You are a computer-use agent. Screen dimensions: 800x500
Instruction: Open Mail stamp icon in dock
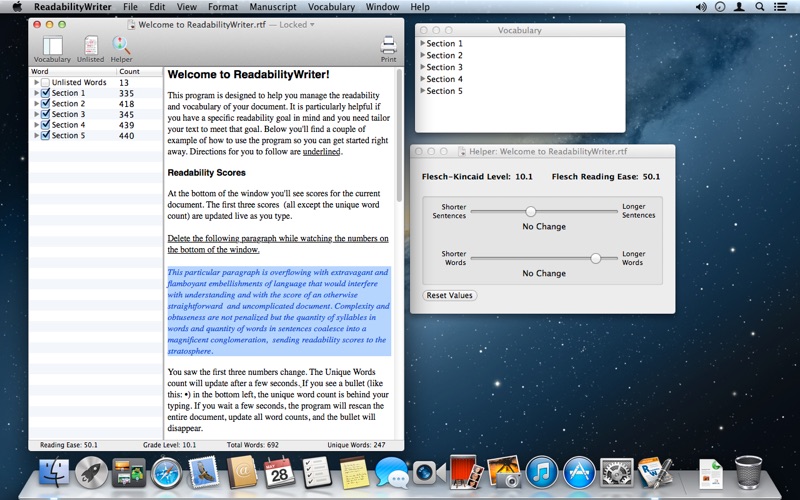(204, 472)
